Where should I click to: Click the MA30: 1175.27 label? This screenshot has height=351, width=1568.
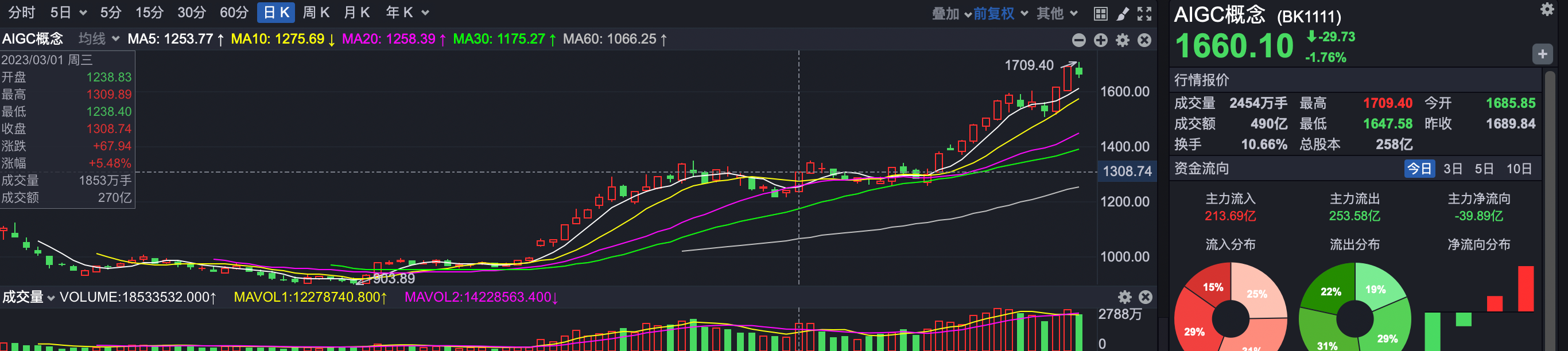pos(504,39)
